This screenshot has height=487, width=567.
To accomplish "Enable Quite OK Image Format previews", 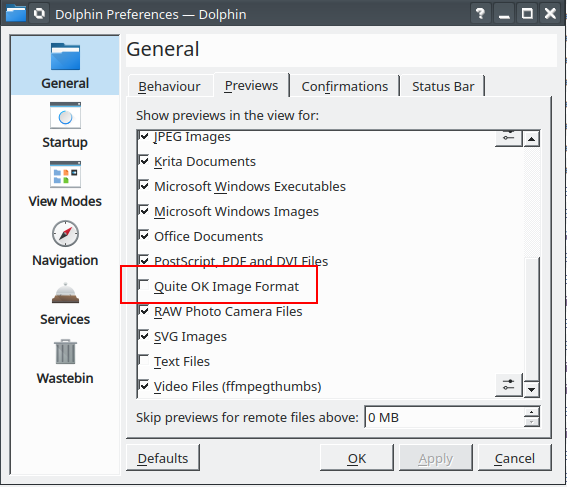I will coord(144,285).
